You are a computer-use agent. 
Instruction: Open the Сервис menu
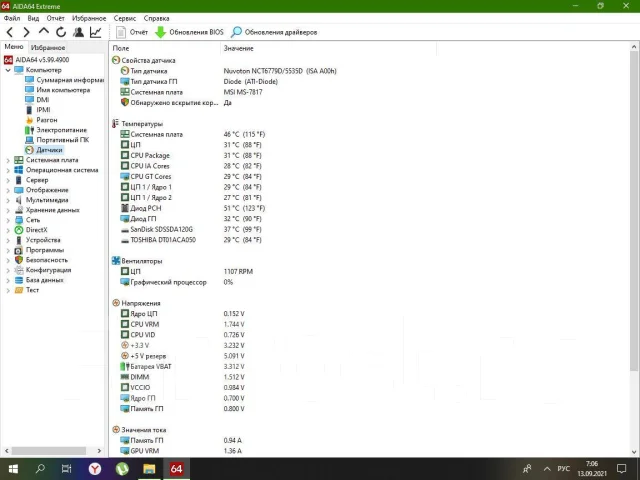point(124,18)
